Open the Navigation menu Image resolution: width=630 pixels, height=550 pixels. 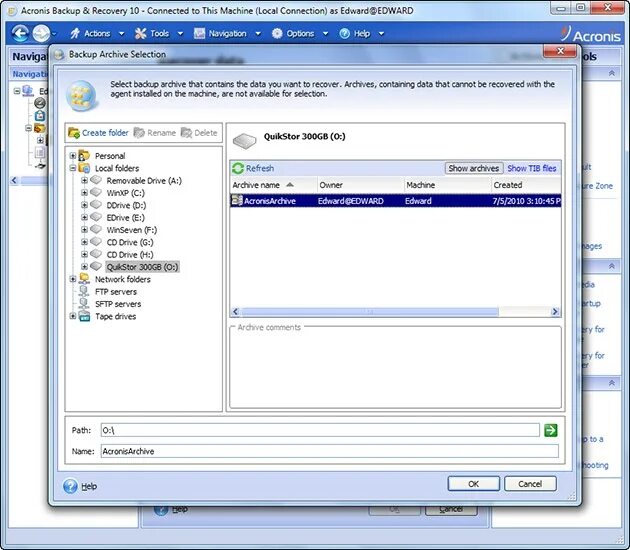pyautogui.click(x=227, y=34)
